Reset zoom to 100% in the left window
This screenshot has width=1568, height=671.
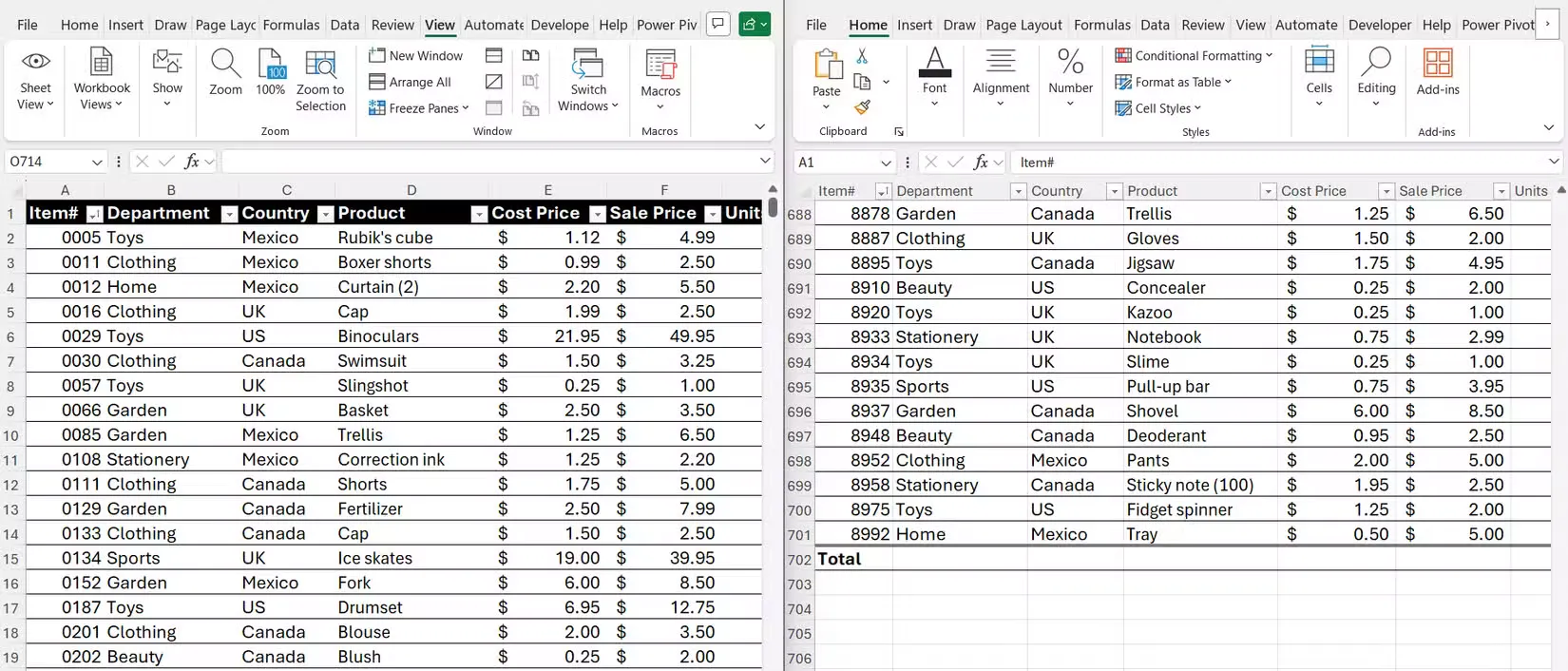[271, 72]
